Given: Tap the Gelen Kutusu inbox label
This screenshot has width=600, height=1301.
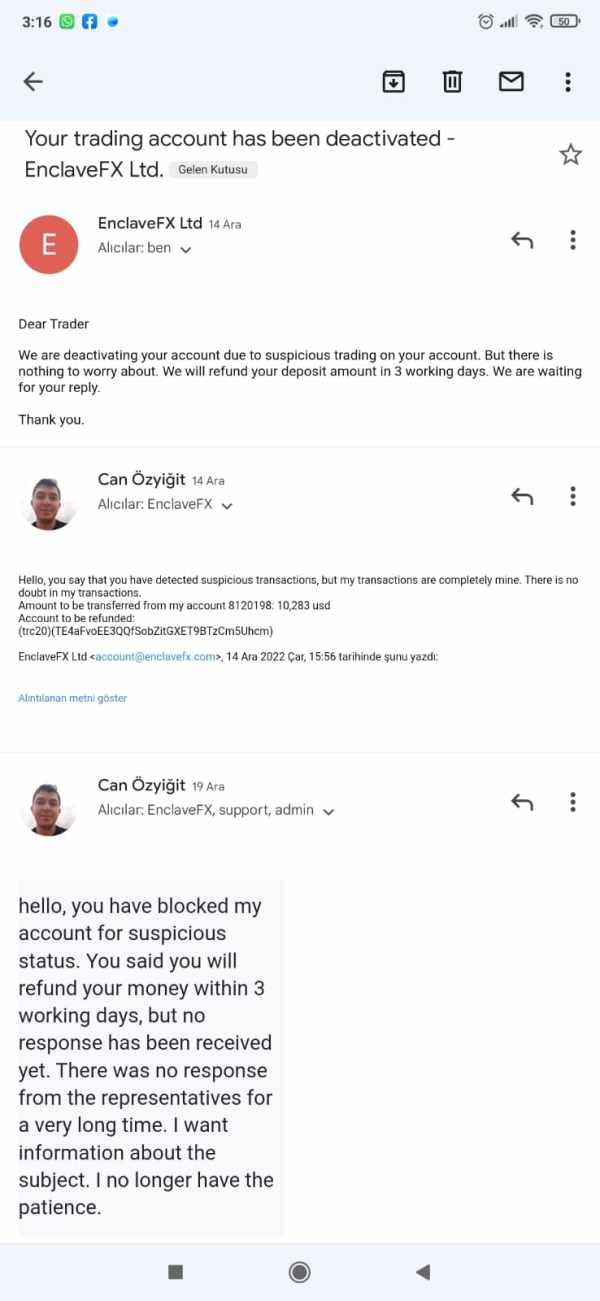Looking at the screenshot, I should click(x=213, y=170).
